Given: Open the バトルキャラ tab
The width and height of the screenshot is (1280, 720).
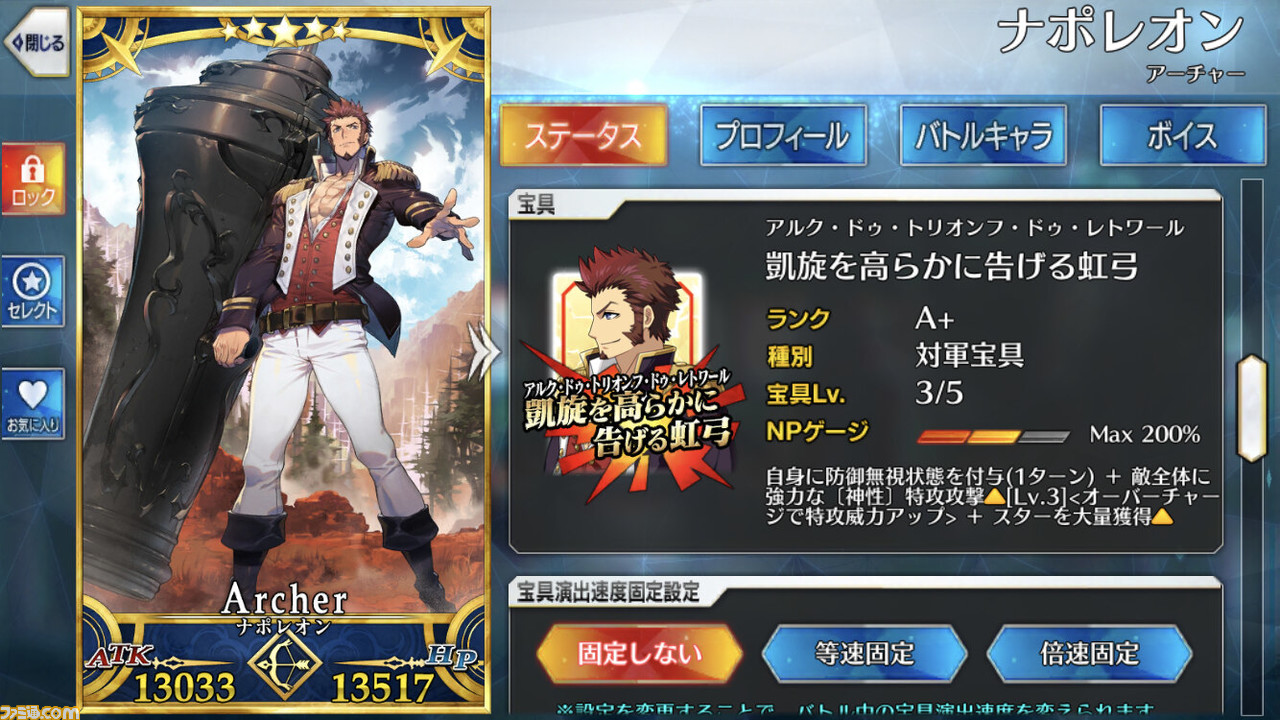Looking at the screenshot, I should (x=983, y=135).
